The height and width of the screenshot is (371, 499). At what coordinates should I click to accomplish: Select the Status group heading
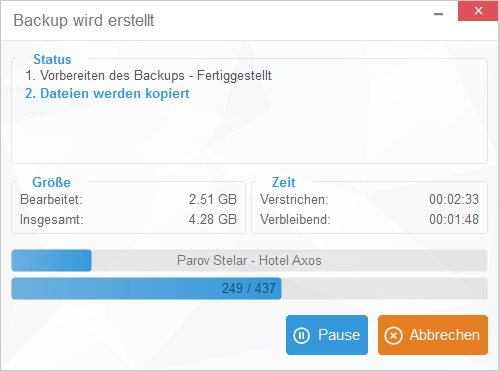[x=52, y=59]
